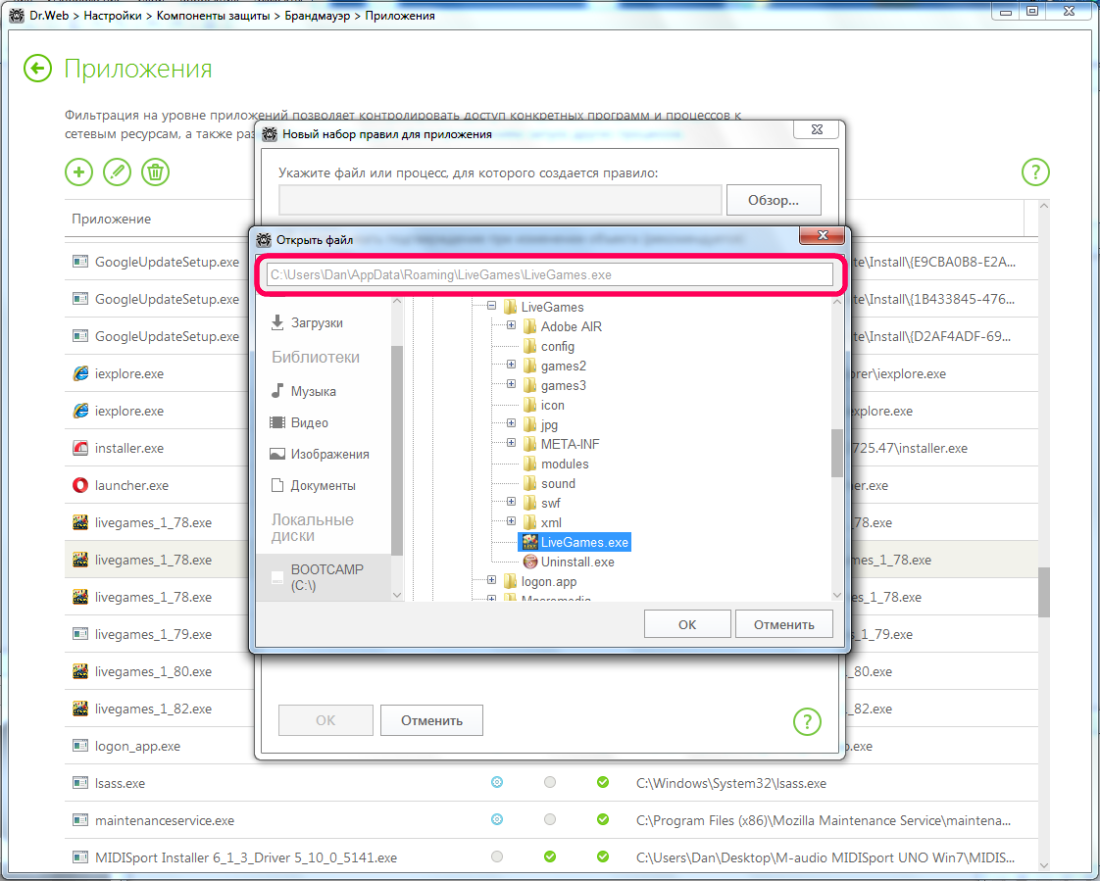Click blue gear icon in maintenanceservice.exe row
This screenshot has height=881, width=1100.
coord(497,819)
